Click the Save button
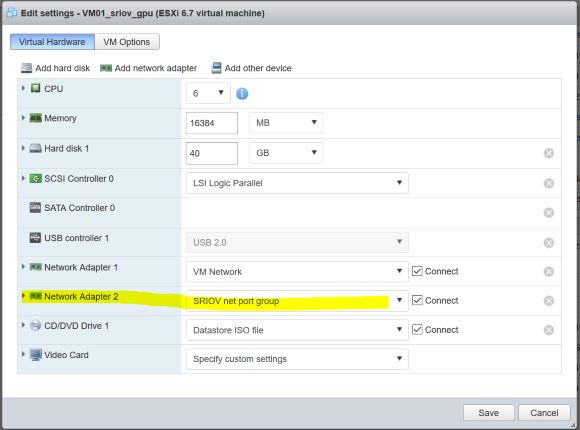Viewport: 580px width, 430px height. point(489,413)
